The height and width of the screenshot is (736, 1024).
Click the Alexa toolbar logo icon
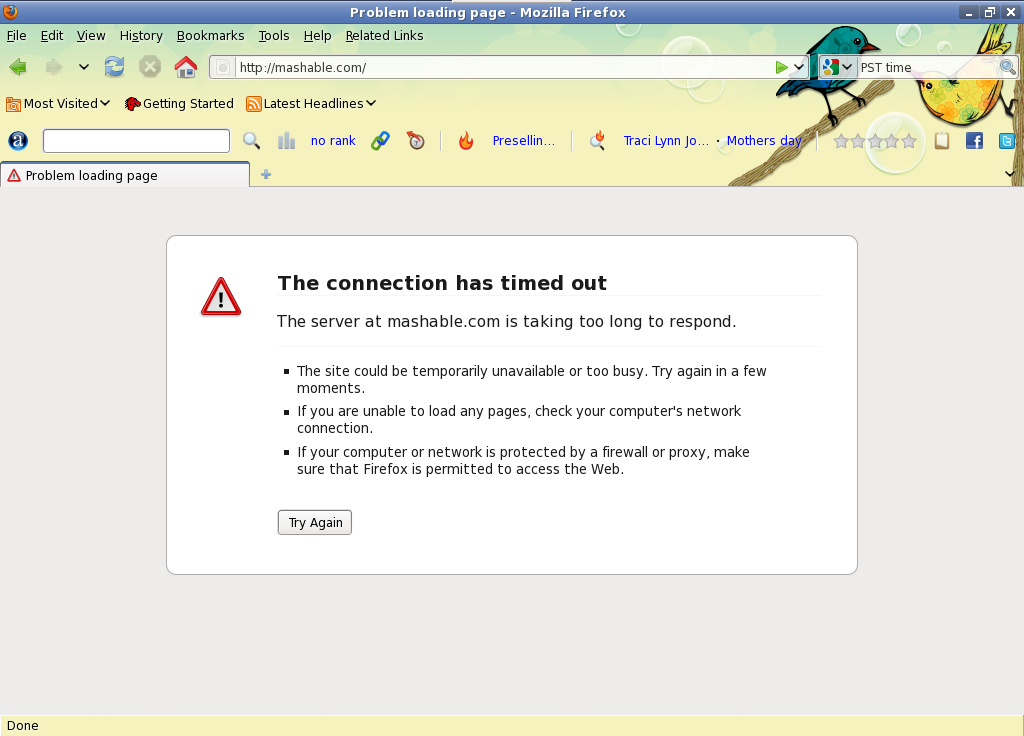18,140
